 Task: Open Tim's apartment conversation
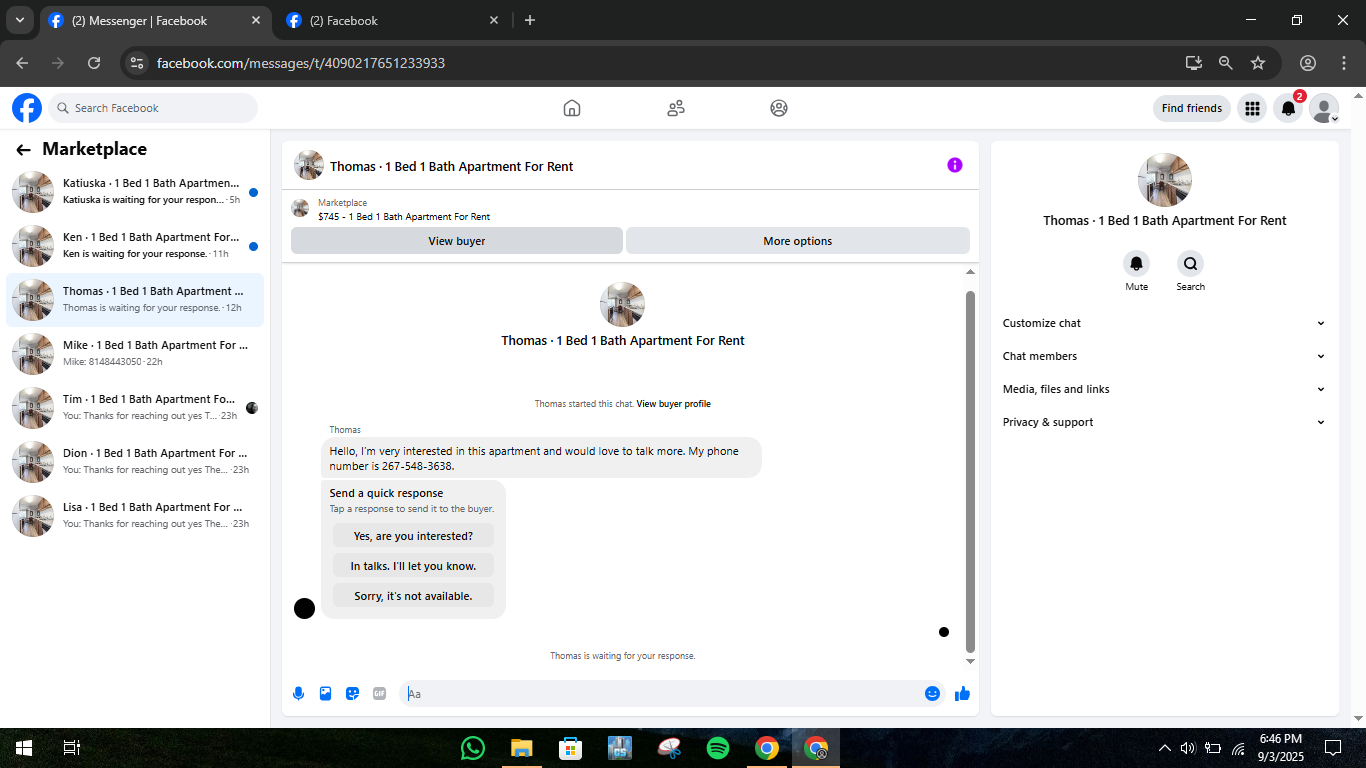tap(135, 408)
